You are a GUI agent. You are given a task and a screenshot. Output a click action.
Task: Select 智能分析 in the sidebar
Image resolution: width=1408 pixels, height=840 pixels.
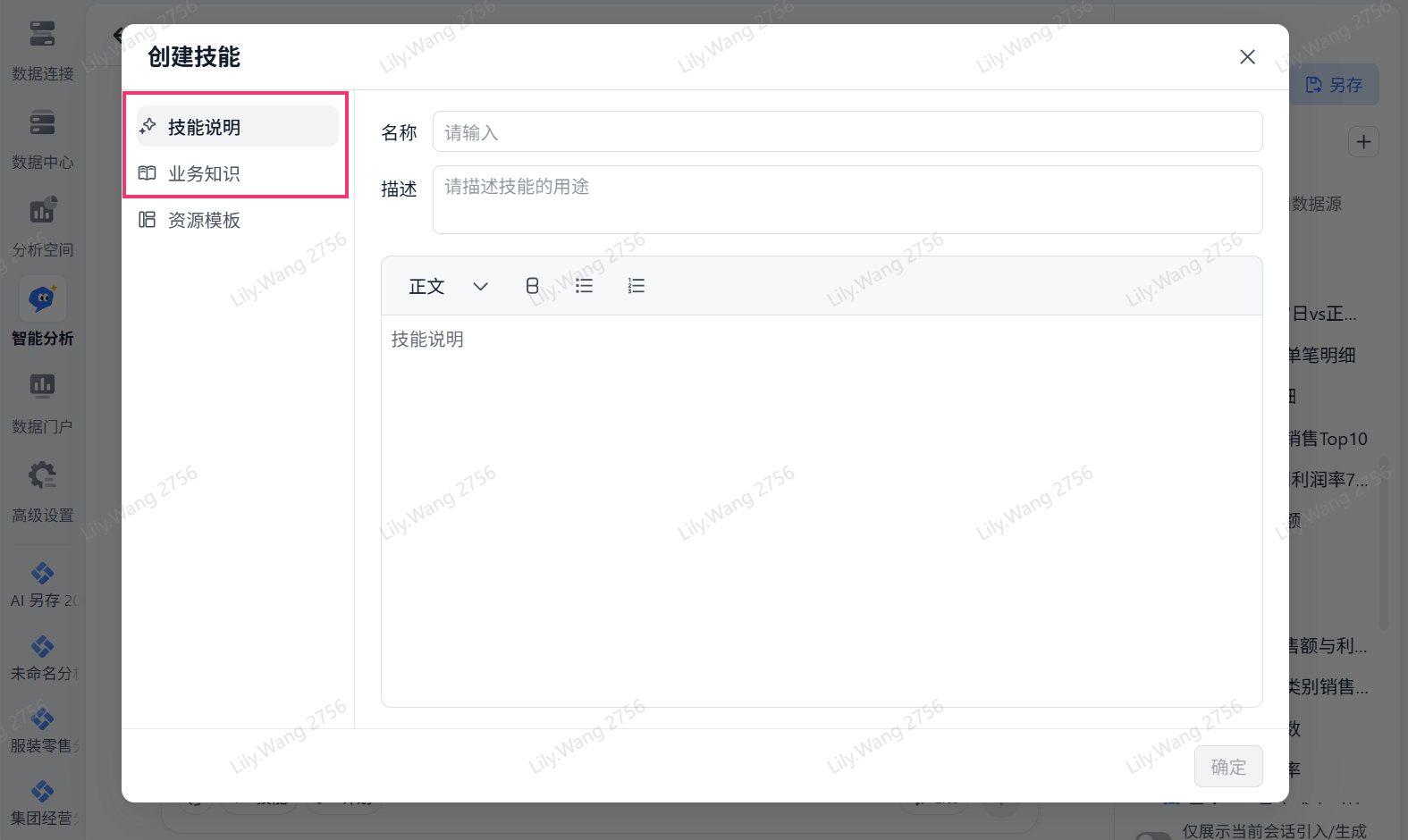pos(42,313)
